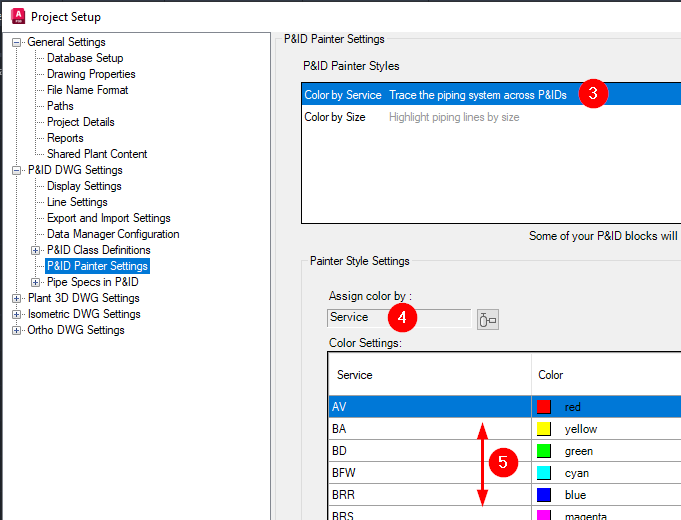Click the Color column header
This screenshot has height=520, width=681.
tap(607, 374)
